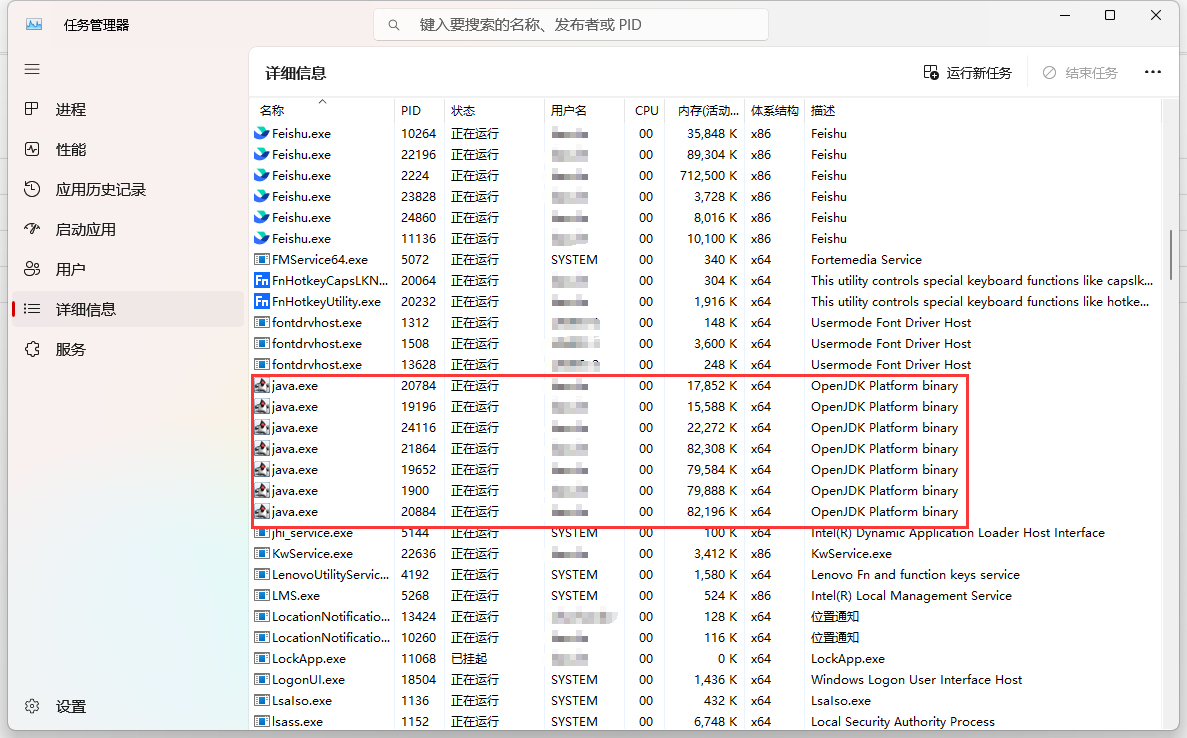Open the three-dot more options menu
Screen dimensions: 1187x738
[1152, 72]
